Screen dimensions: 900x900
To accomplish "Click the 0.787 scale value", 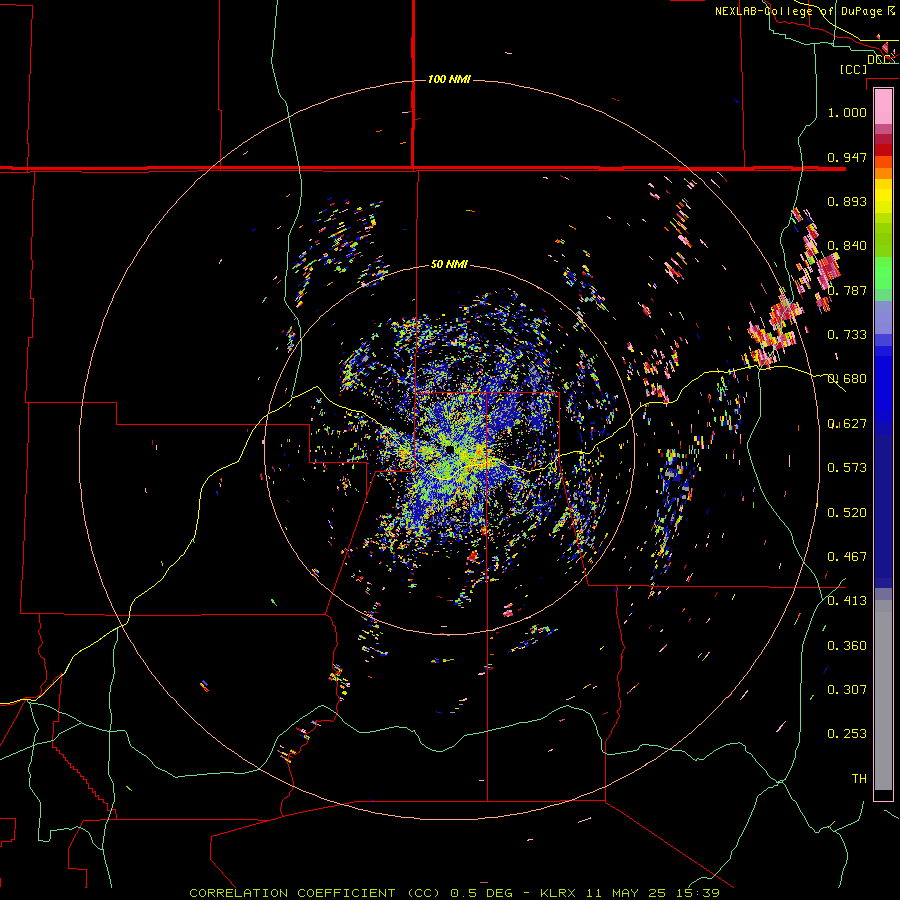I will 847,290.
